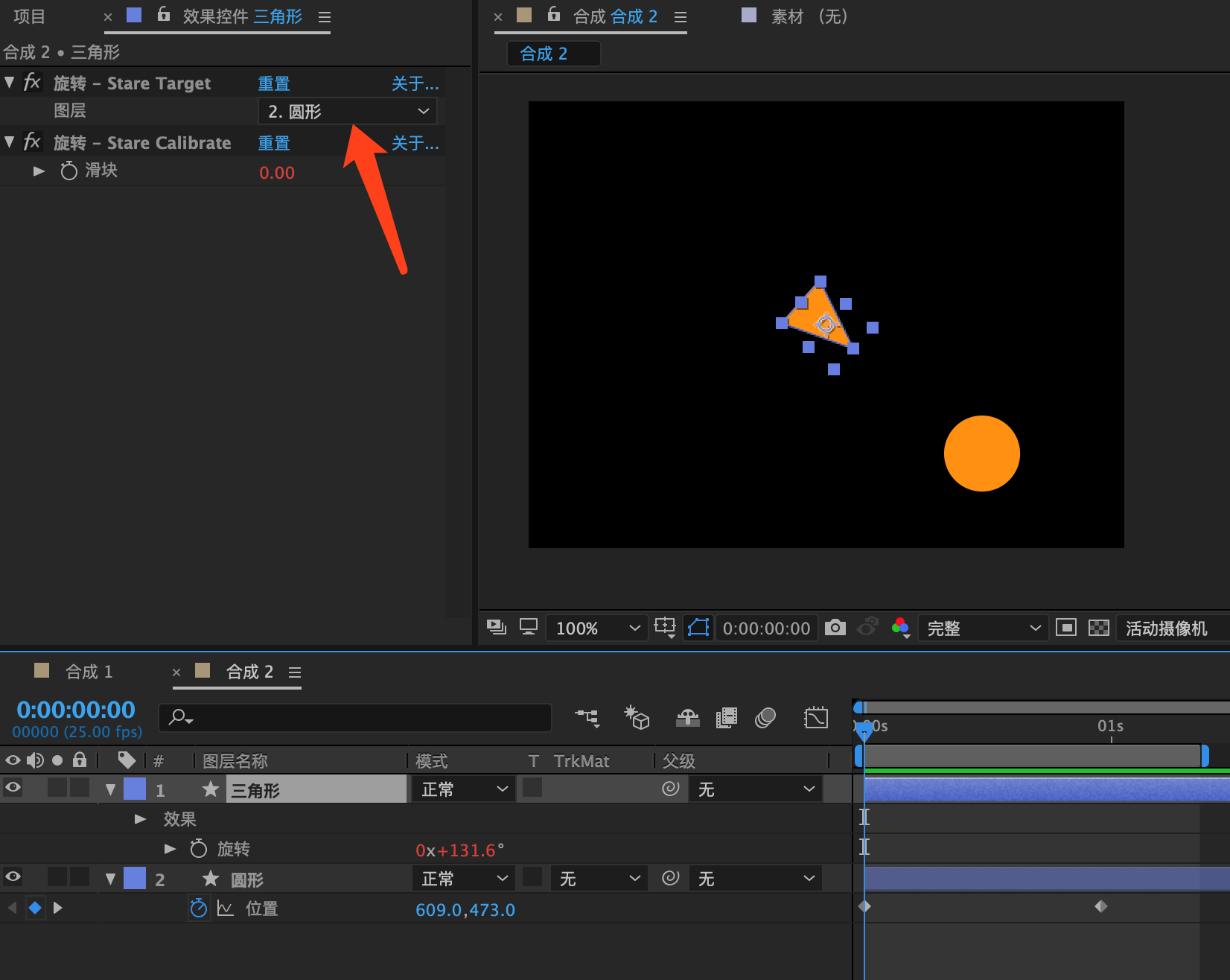Open the 合成 viewer panel menu
Viewport: 1230px width, 980px height.
coord(681,17)
